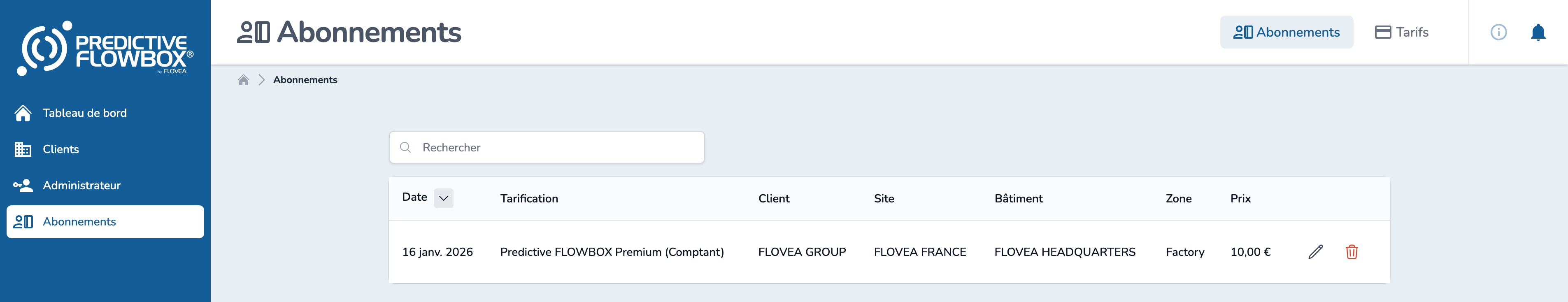Screen dimensions: 1568x302
Task: Switch to the Tarifs tab
Action: [x=1401, y=32]
